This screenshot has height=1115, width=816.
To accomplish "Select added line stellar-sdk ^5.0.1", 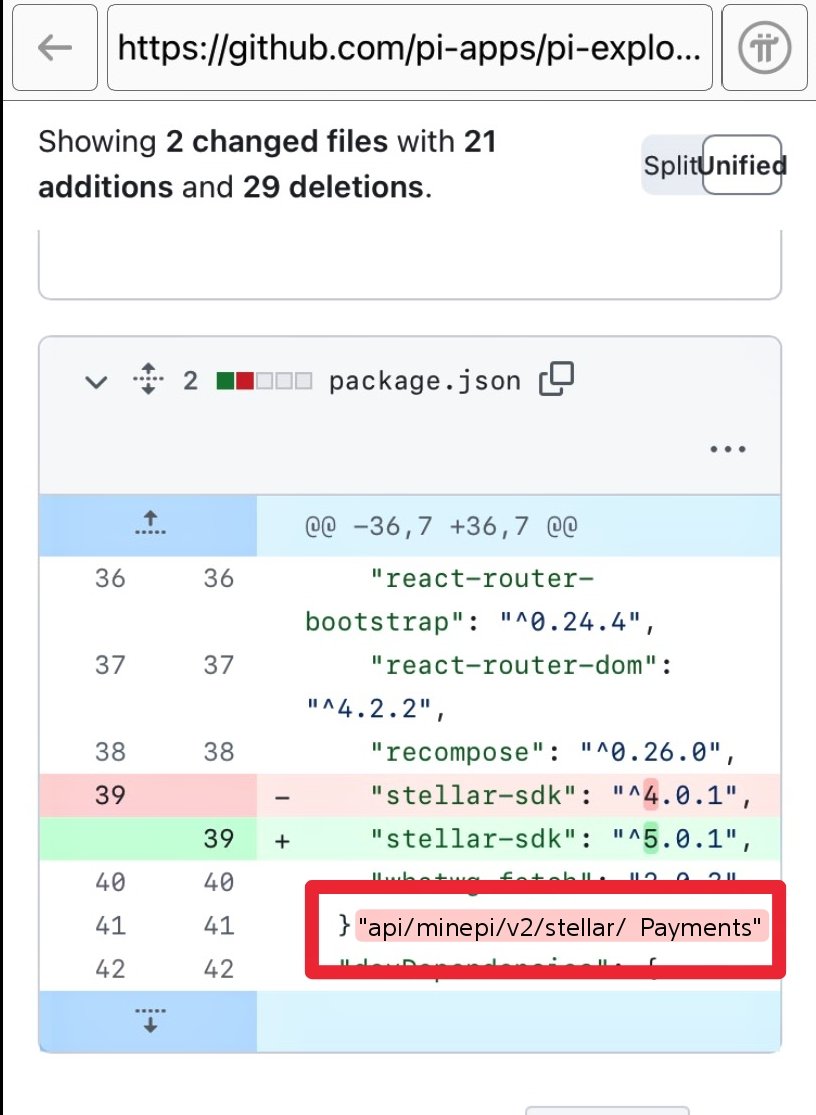I will [x=410, y=839].
